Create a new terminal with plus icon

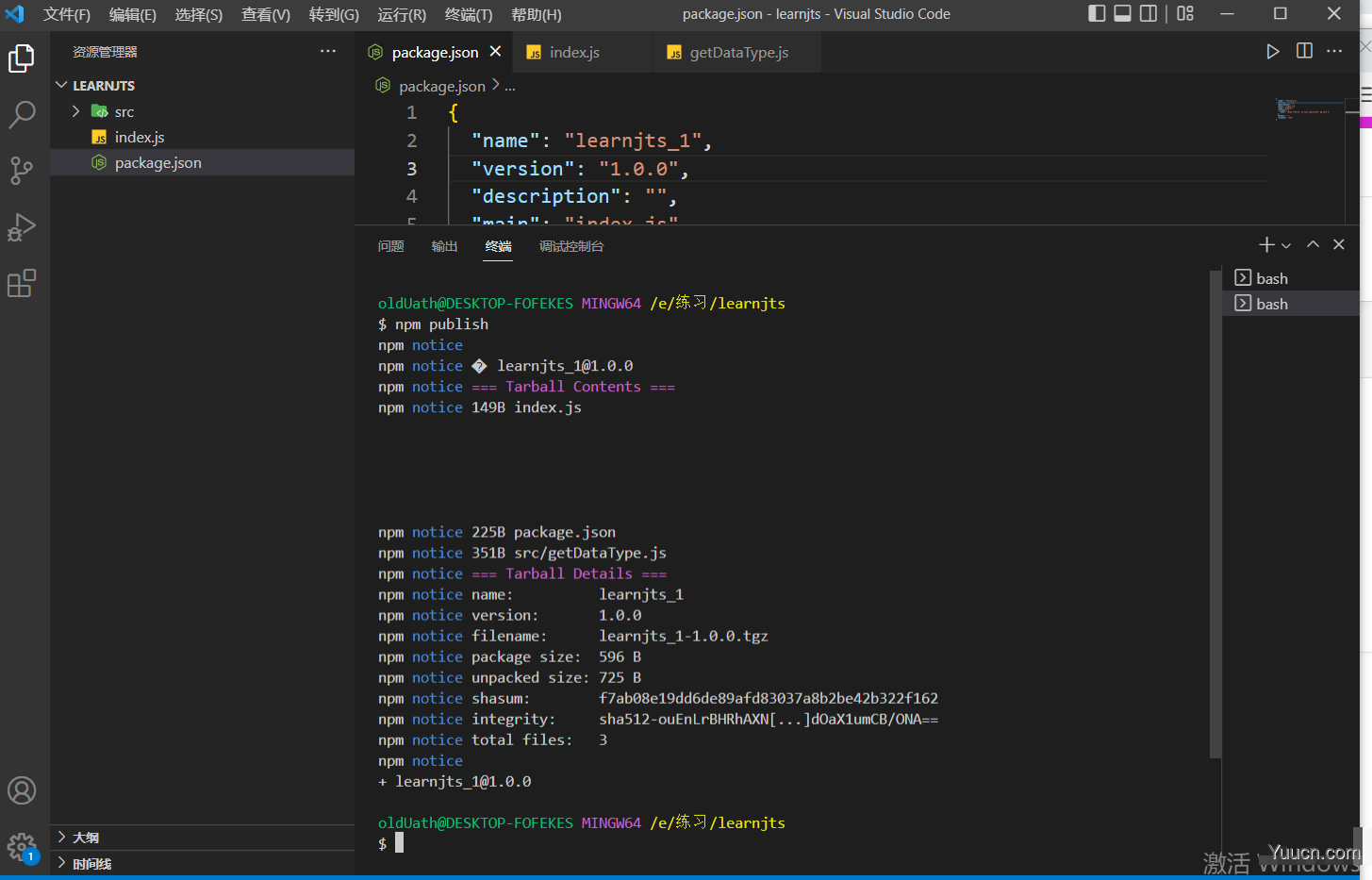[1266, 244]
